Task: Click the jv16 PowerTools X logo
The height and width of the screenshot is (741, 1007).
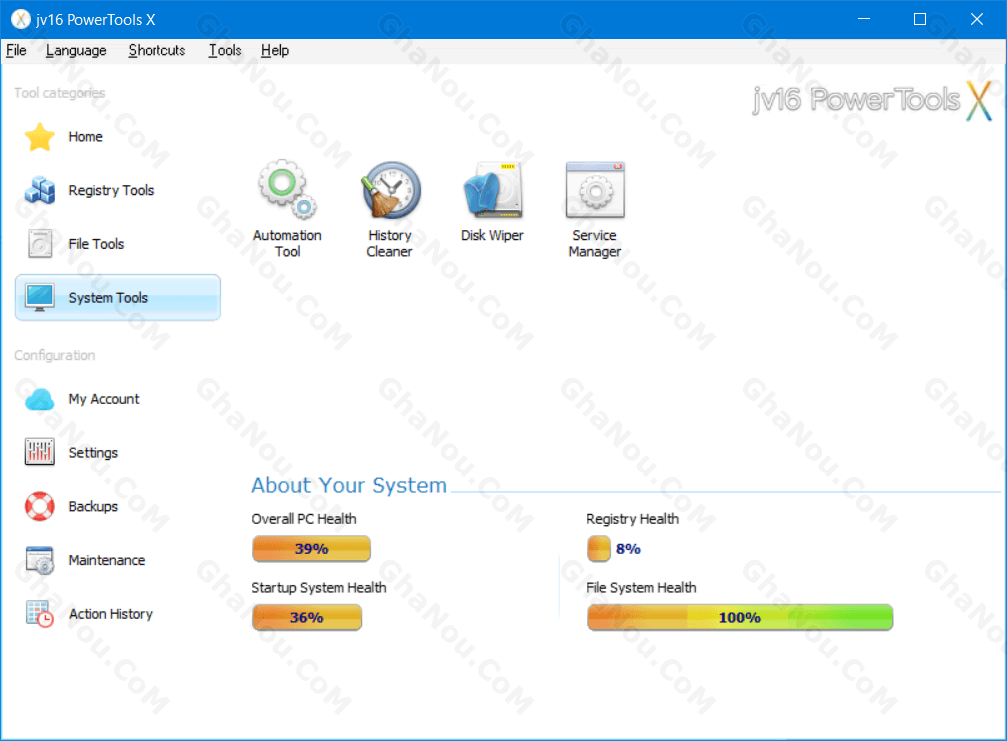Action: [x=873, y=100]
